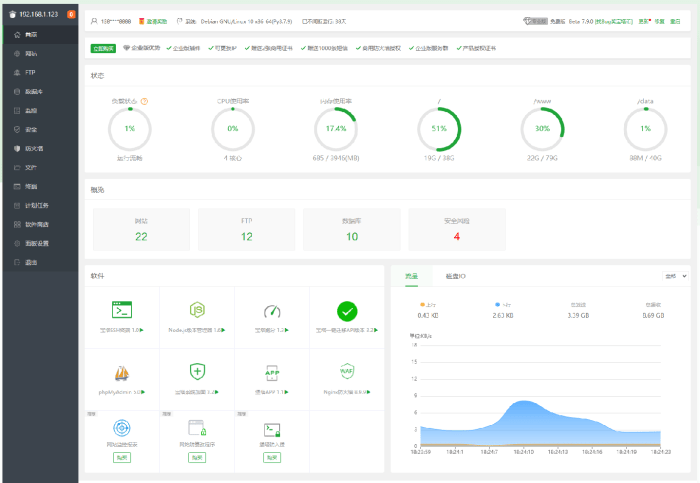The height and width of the screenshot is (483, 700).
Task: Expand the network interface dropdown in traffic panel
Action: pos(676,275)
